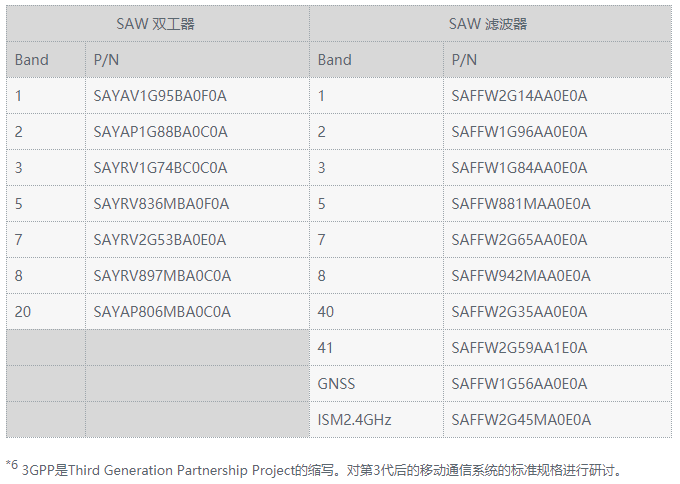Click the SAFFW881MAA0E0A cell
Screen dimensions: 680x484
521,204
